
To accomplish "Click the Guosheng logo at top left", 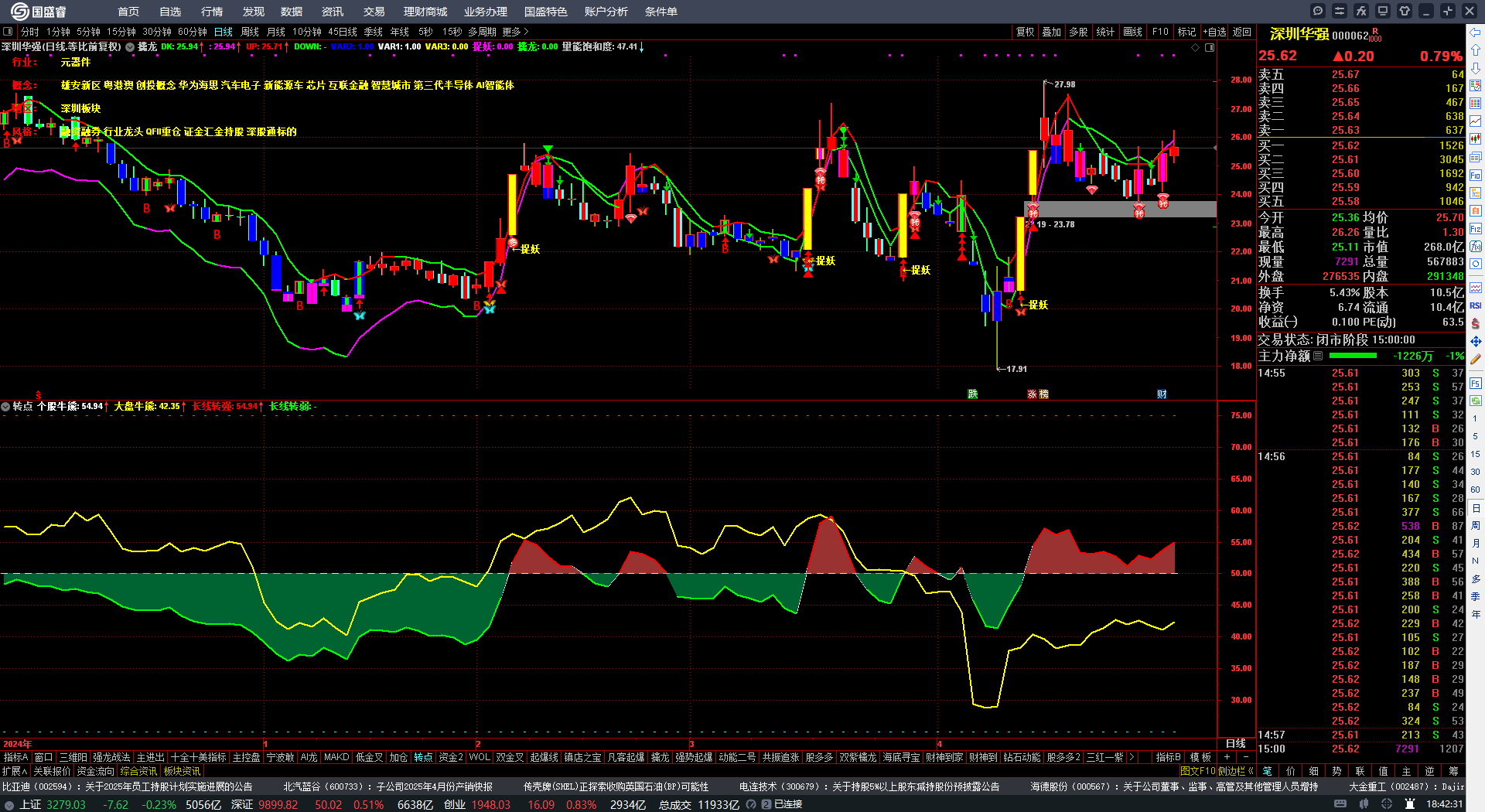I will coord(39,12).
